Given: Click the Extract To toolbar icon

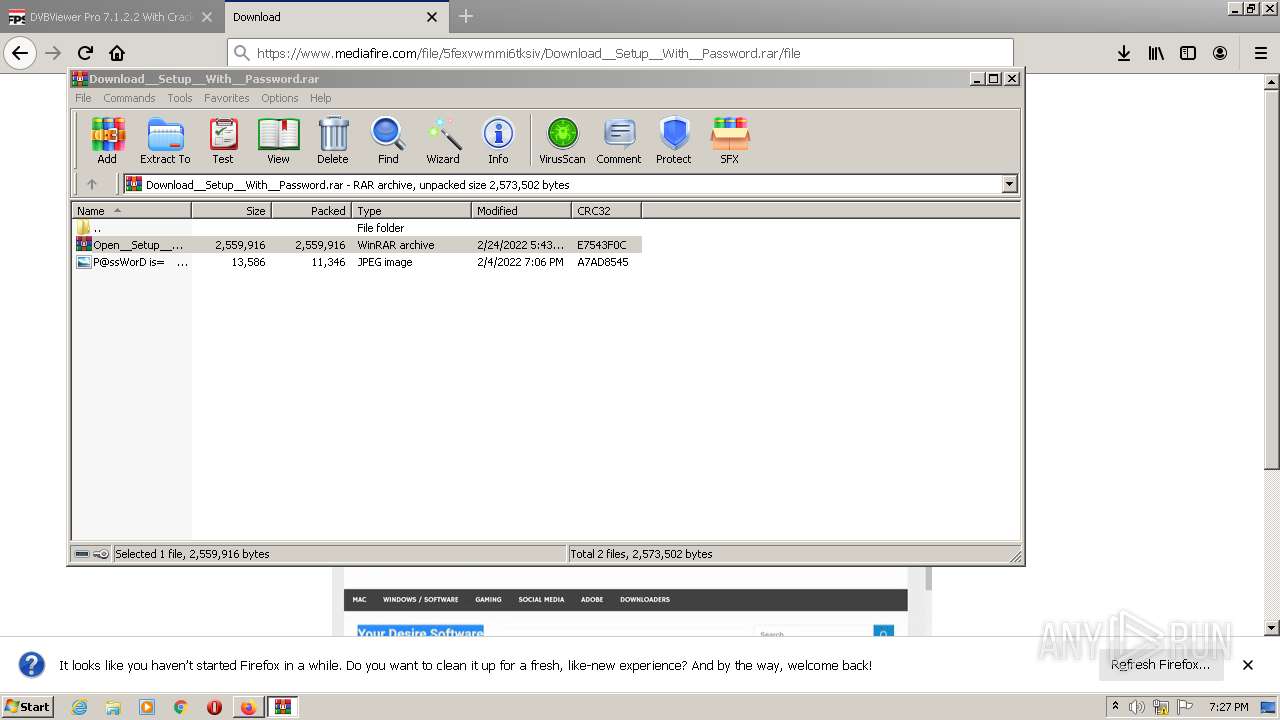Looking at the screenshot, I should click(165, 140).
